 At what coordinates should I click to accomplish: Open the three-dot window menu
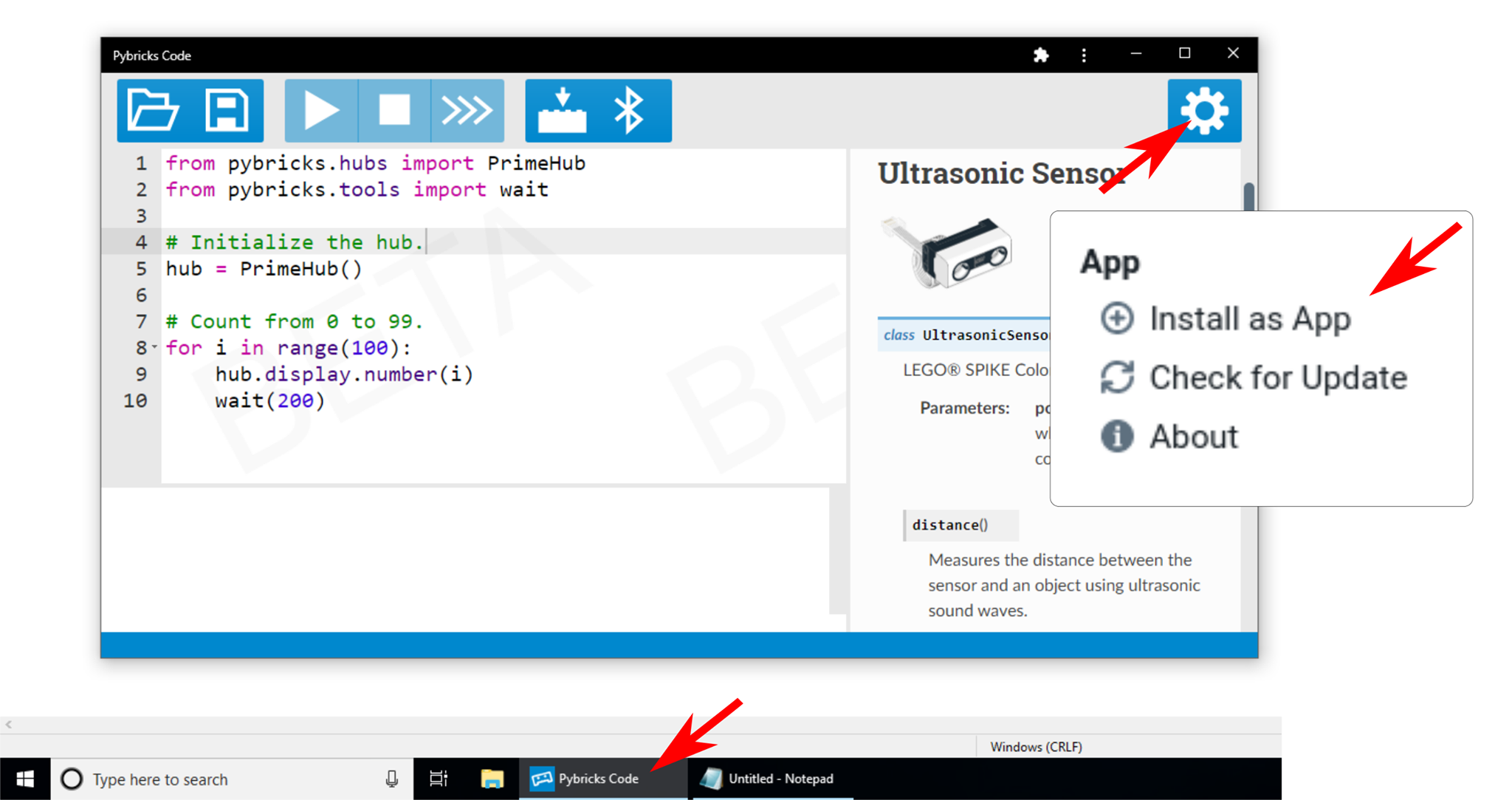[1084, 55]
